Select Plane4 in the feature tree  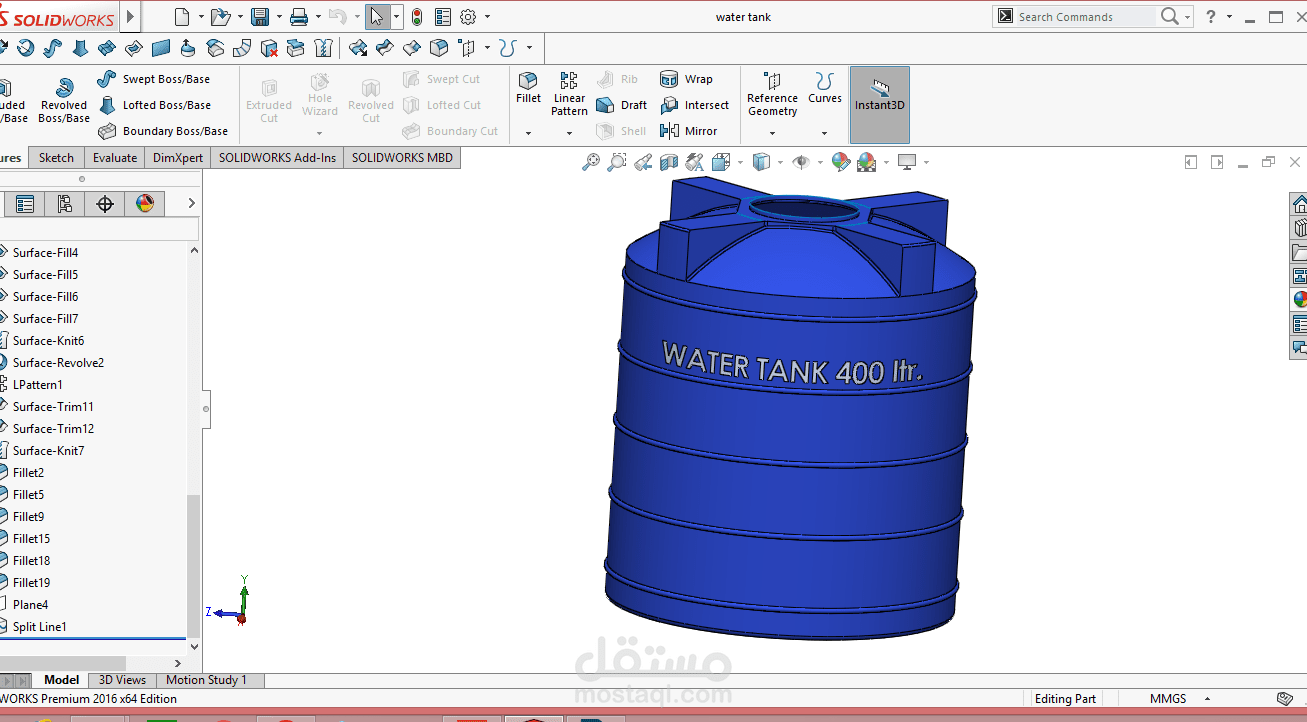click(30, 605)
